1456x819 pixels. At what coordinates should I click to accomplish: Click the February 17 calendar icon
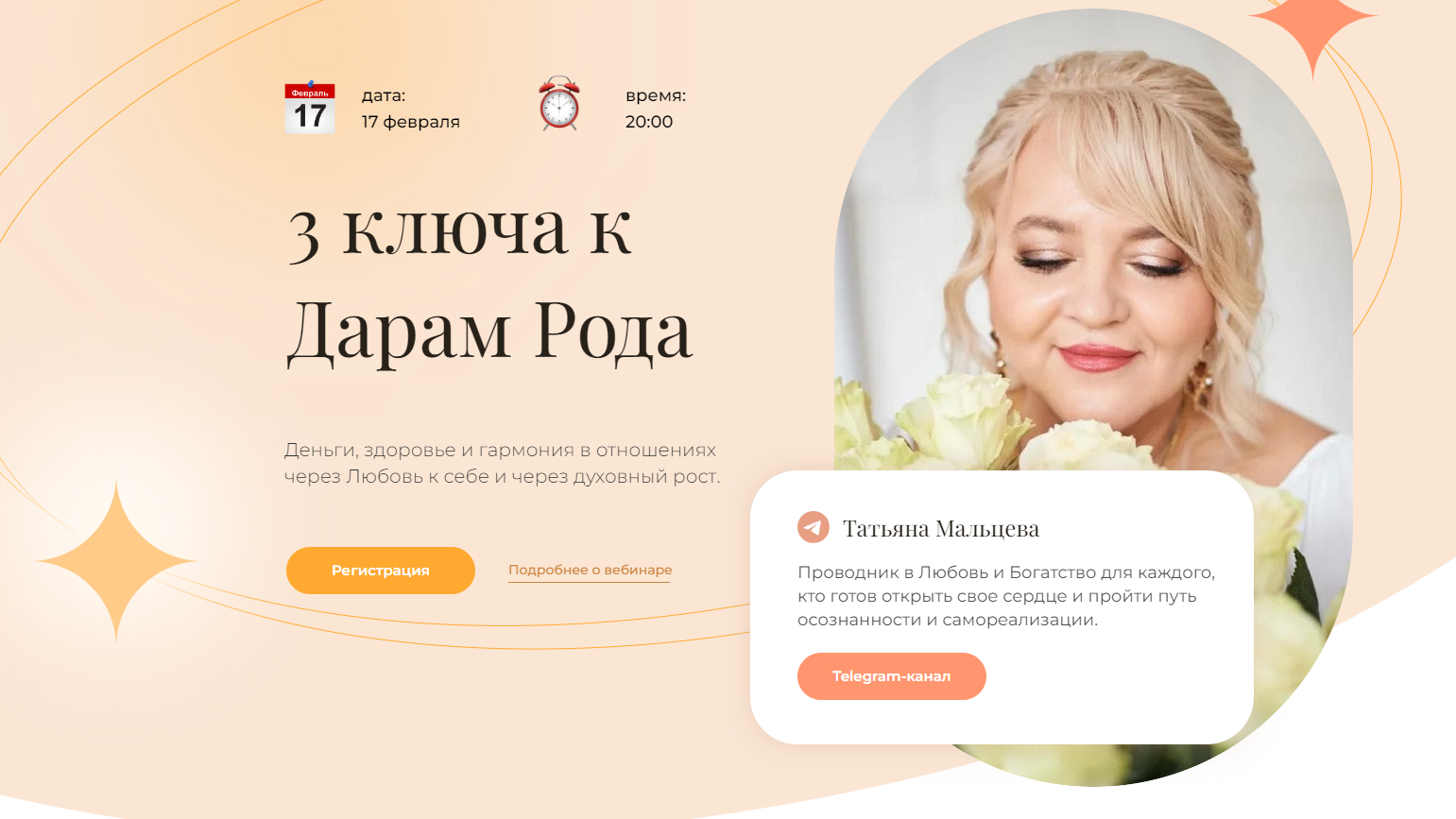pyautogui.click(x=310, y=107)
